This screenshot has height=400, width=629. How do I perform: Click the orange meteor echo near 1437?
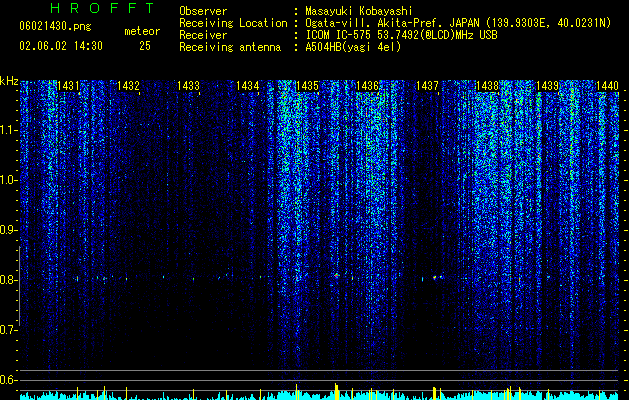[434, 277]
